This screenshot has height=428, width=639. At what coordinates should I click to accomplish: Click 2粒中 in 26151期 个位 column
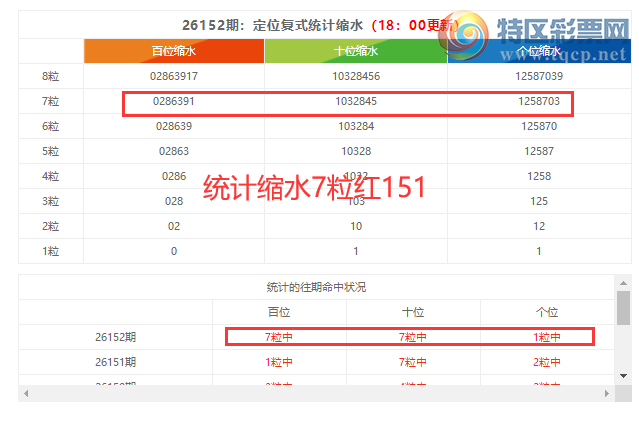click(546, 362)
